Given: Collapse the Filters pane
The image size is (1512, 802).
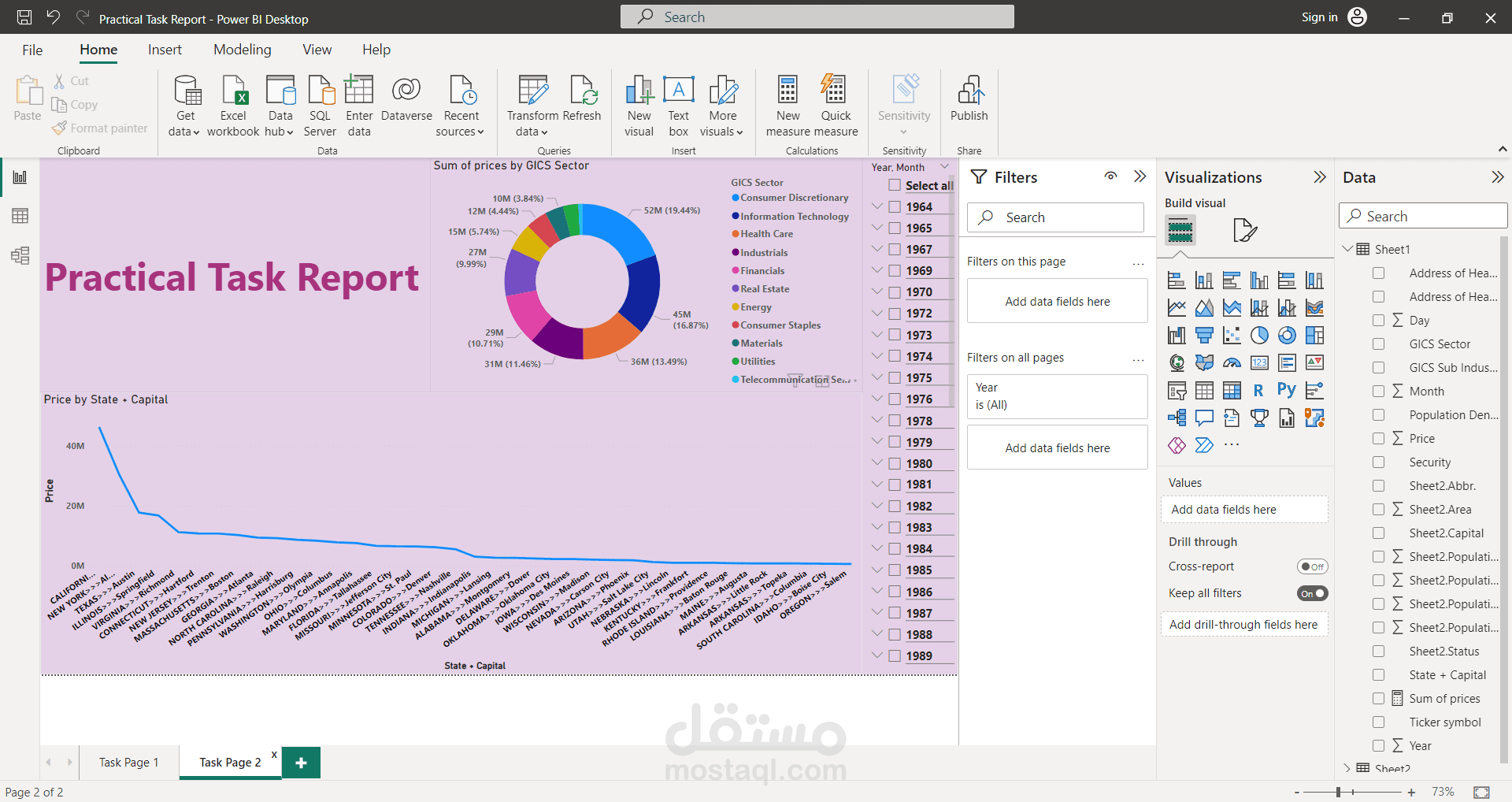Looking at the screenshot, I should tap(1140, 176).
